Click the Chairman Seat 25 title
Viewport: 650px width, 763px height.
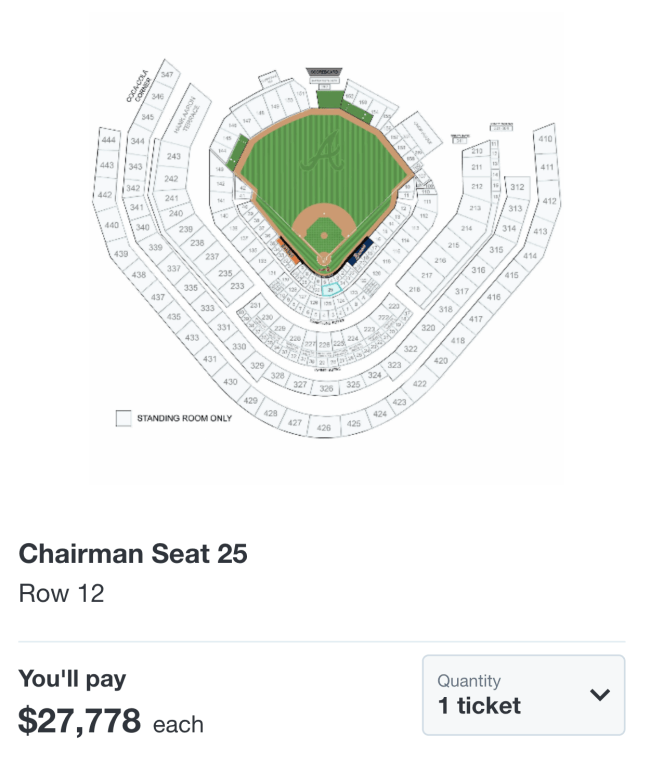click(133, 553)
